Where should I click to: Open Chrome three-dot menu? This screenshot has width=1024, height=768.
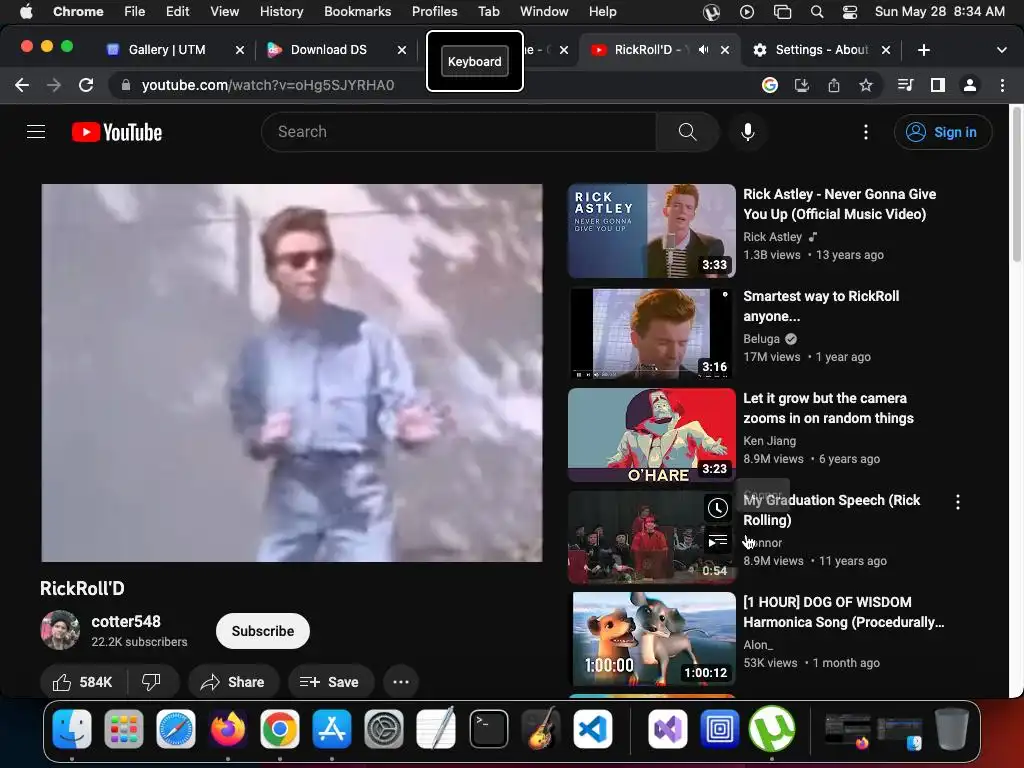(1002, 85)
